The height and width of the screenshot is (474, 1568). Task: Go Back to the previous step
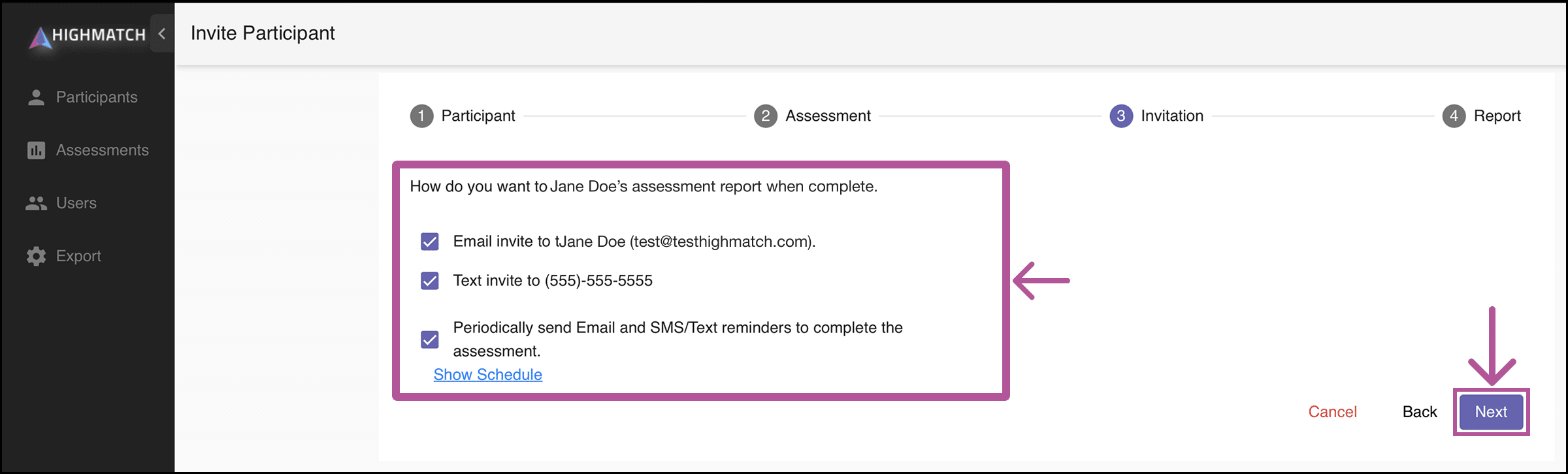coord(1420,412)
